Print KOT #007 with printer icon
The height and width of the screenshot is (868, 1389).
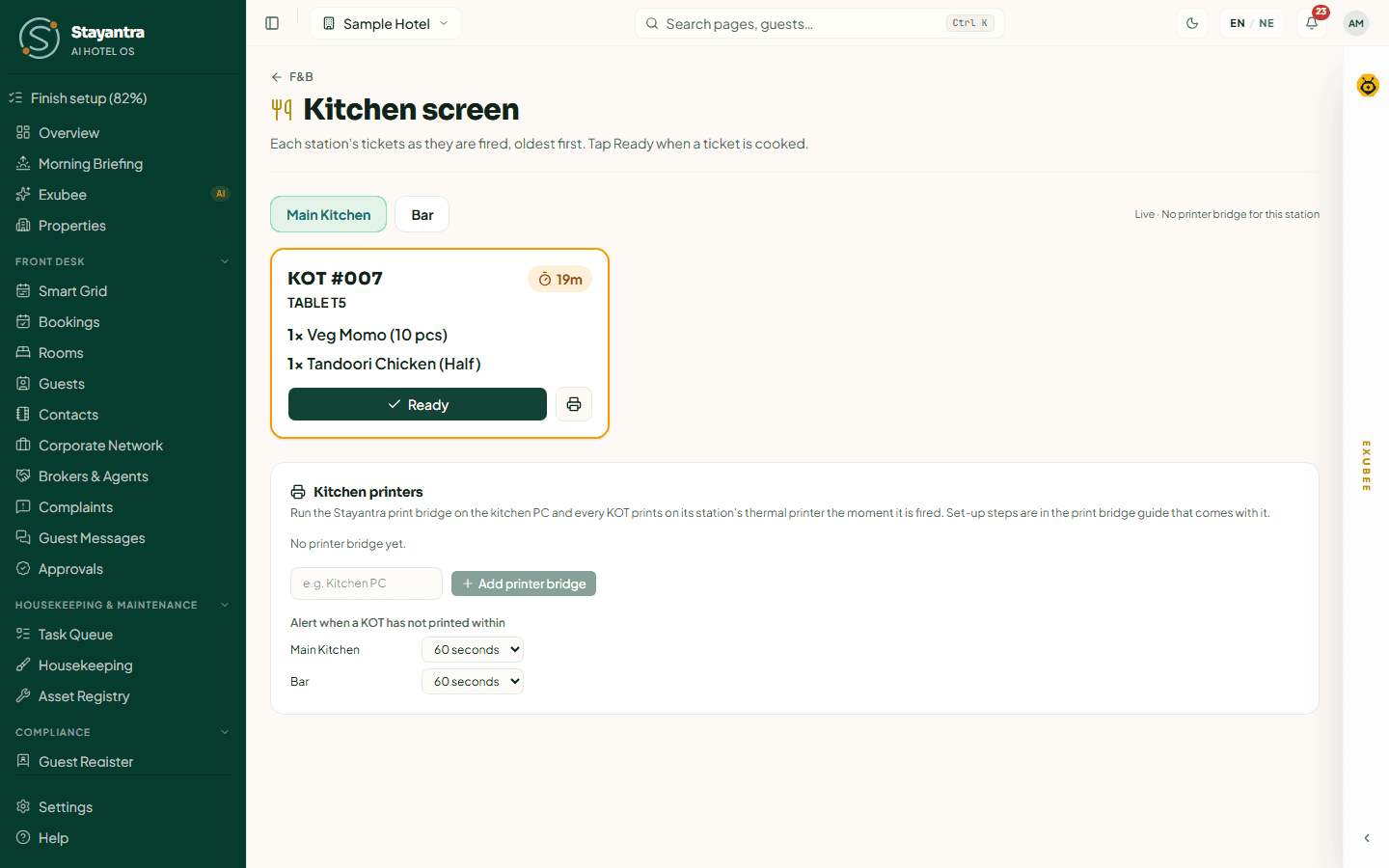click(574, 404)
